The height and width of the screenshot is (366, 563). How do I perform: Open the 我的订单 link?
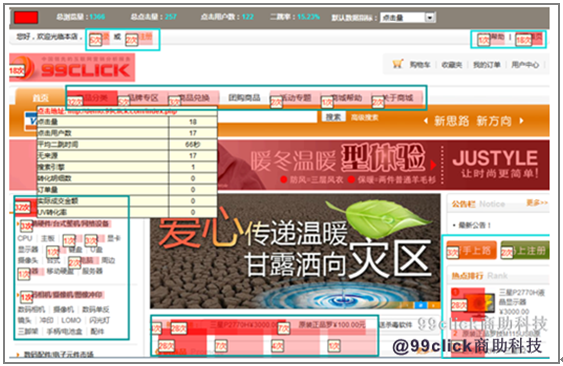pos(487,65)
